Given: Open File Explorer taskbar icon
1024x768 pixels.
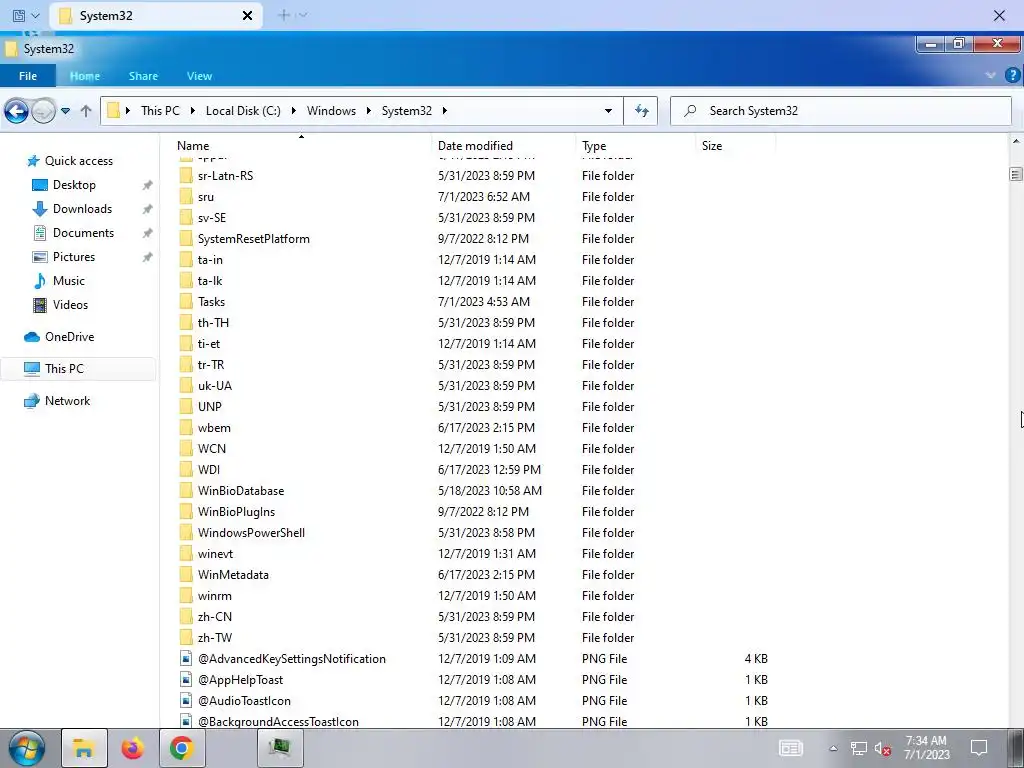Looking at the screenshot, I should pyautogui.click(x=84, y=748).
